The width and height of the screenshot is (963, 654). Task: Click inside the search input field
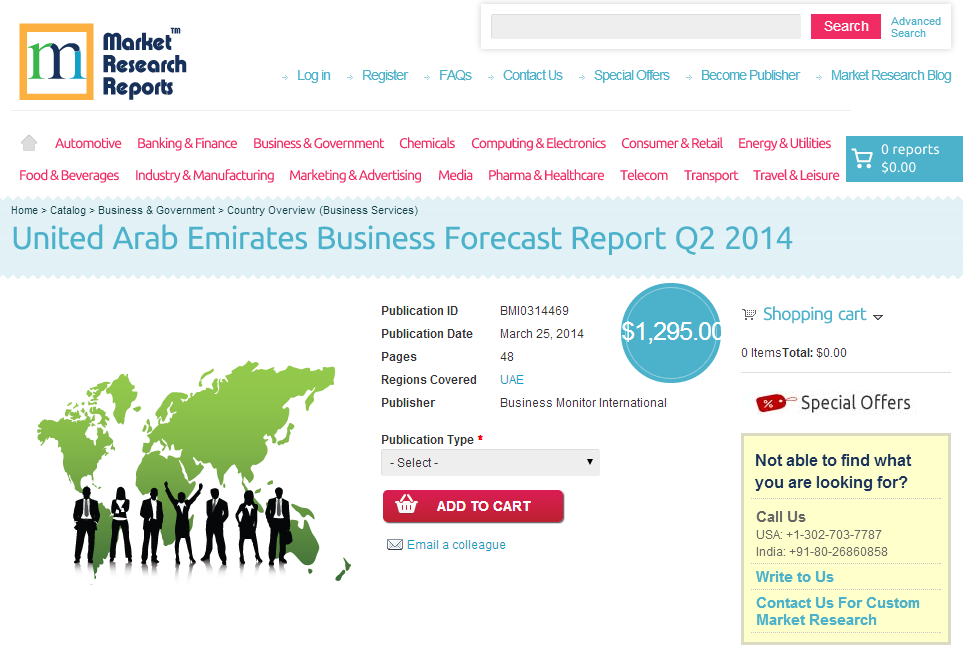coord(645,26)
